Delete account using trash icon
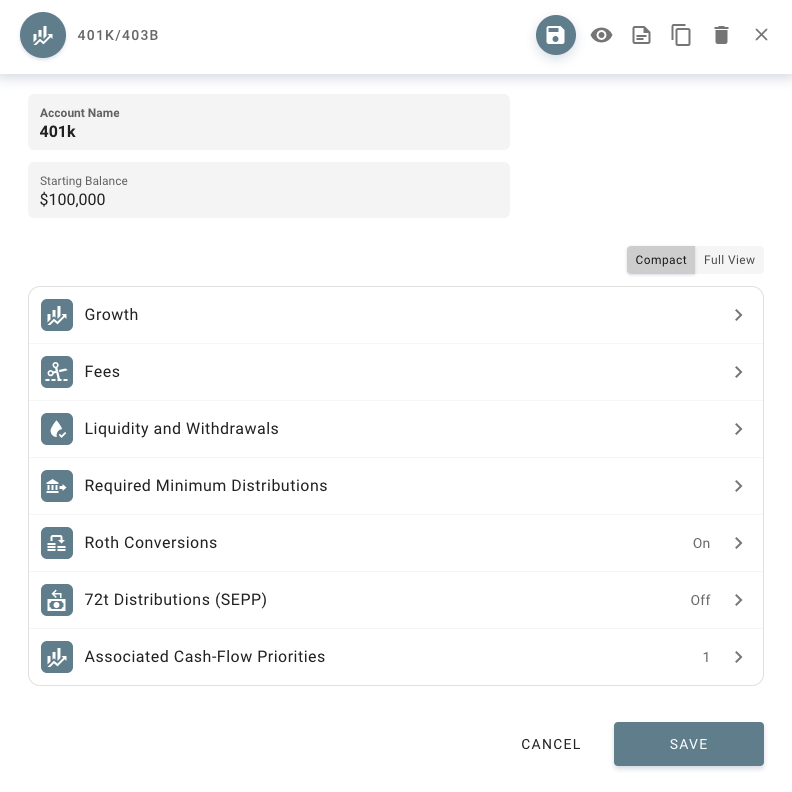792x792 pixels. click(x=721, y=35)
